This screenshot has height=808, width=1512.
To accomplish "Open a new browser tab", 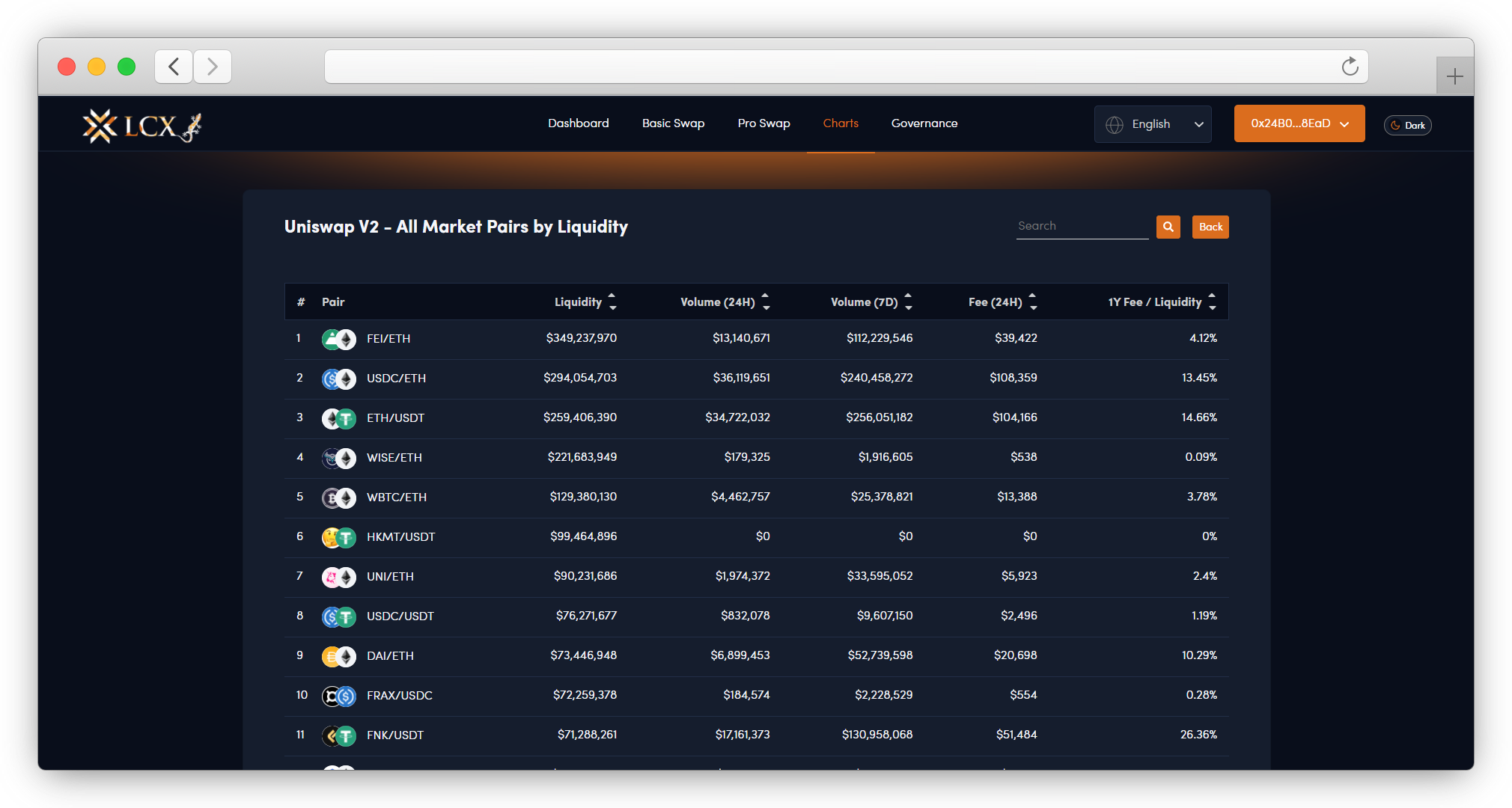I will pyautogui.click(x=1454, y=76).
